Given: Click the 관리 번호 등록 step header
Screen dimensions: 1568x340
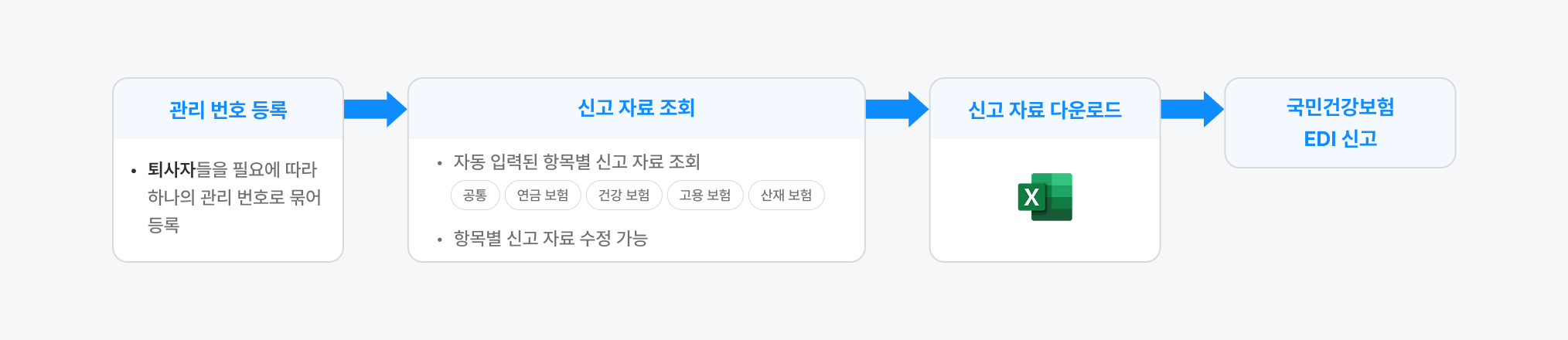Looking at the screenshot, I should [228, 110].
